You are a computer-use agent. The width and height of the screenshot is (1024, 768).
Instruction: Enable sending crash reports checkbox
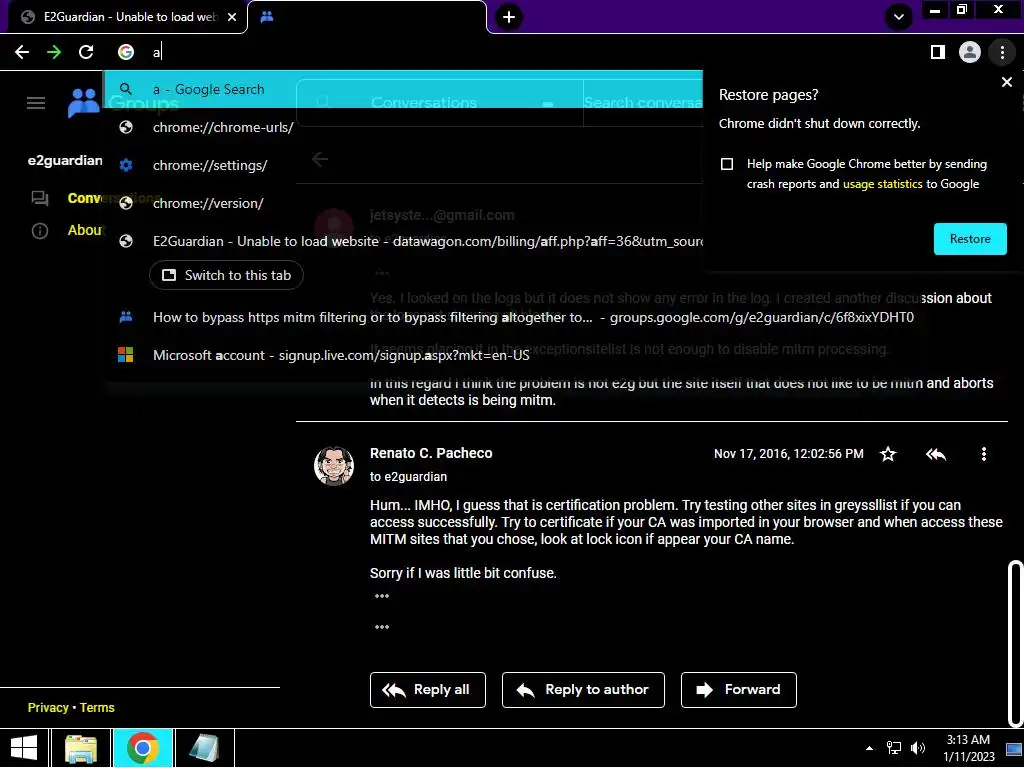(x=727, y=164)
